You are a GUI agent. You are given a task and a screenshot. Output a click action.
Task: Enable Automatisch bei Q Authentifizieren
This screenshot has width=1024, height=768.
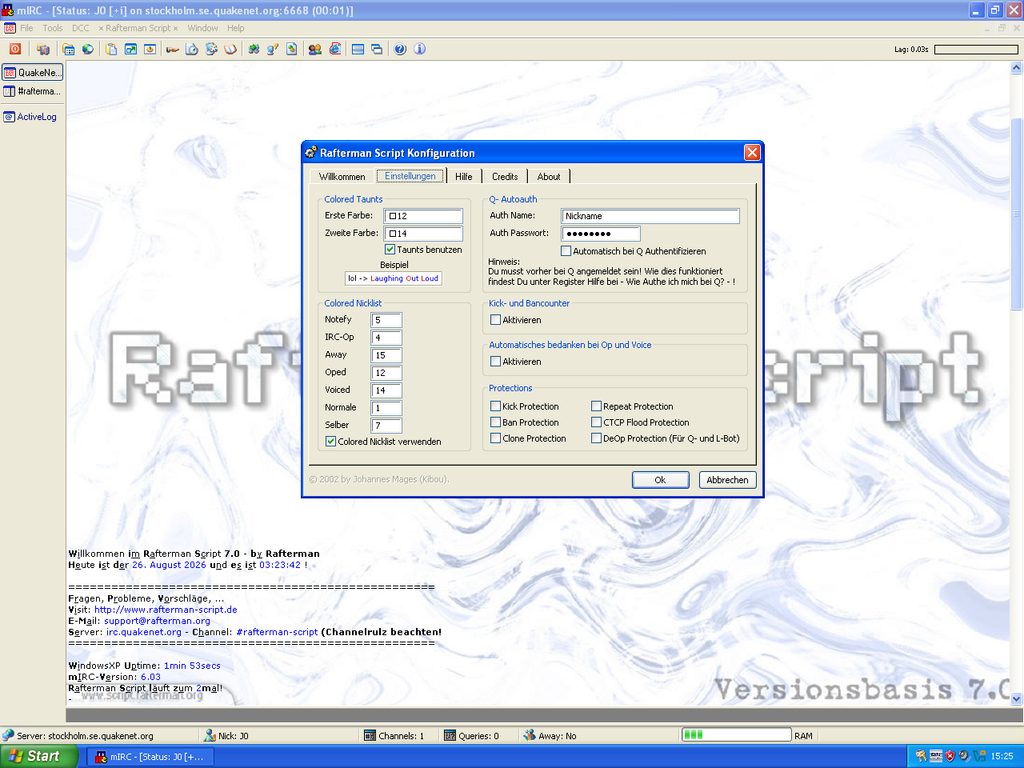click(x=566, y=251)
